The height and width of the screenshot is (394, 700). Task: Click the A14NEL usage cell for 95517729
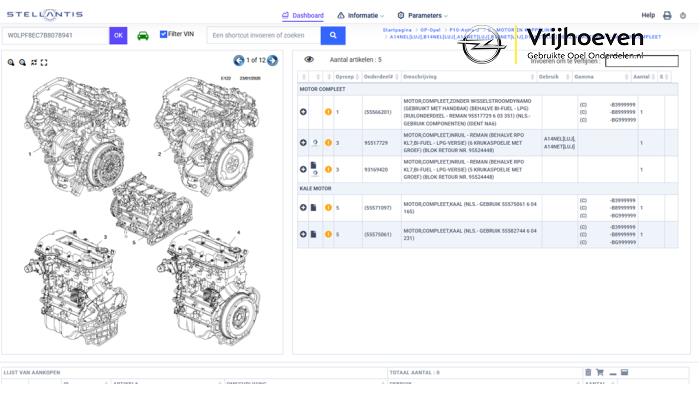tap(559, 143)
